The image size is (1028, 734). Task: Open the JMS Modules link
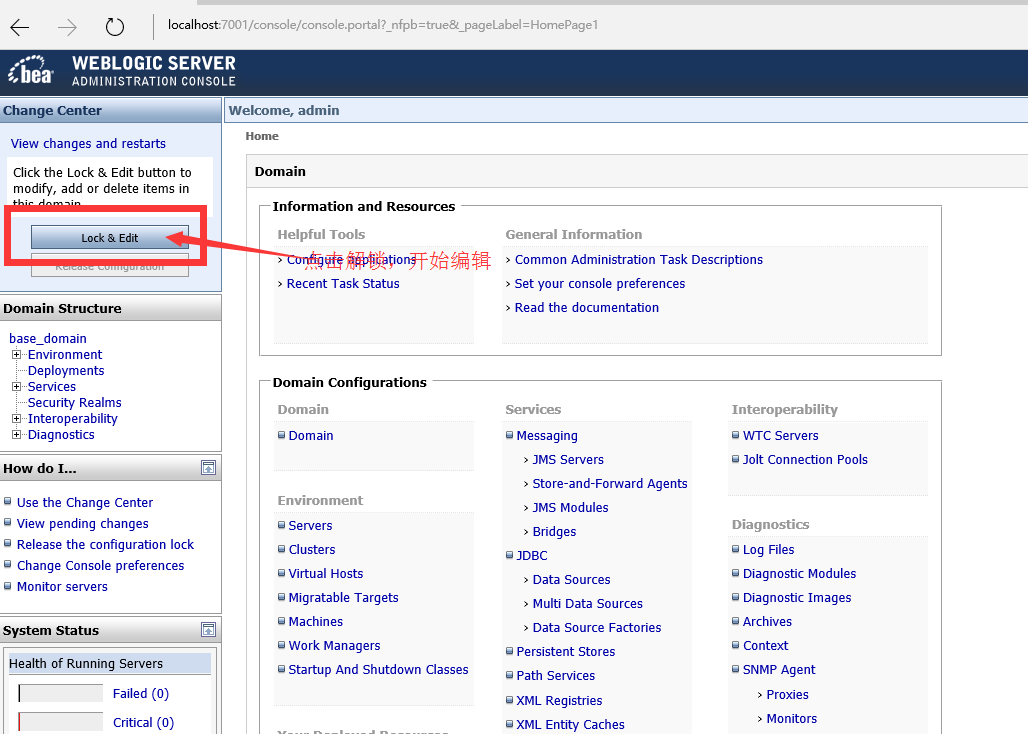point(570,508)
